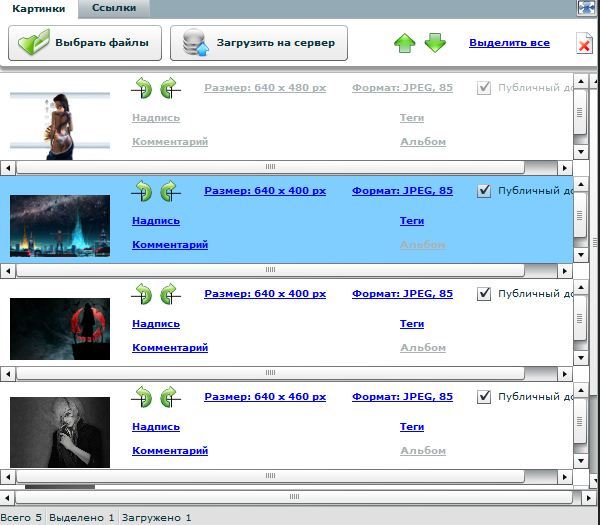Image resolution: width=600 pixels, height=525 pixels.
Task: Click Альбом for 640 x 480 image
Action: click(423, 142)
